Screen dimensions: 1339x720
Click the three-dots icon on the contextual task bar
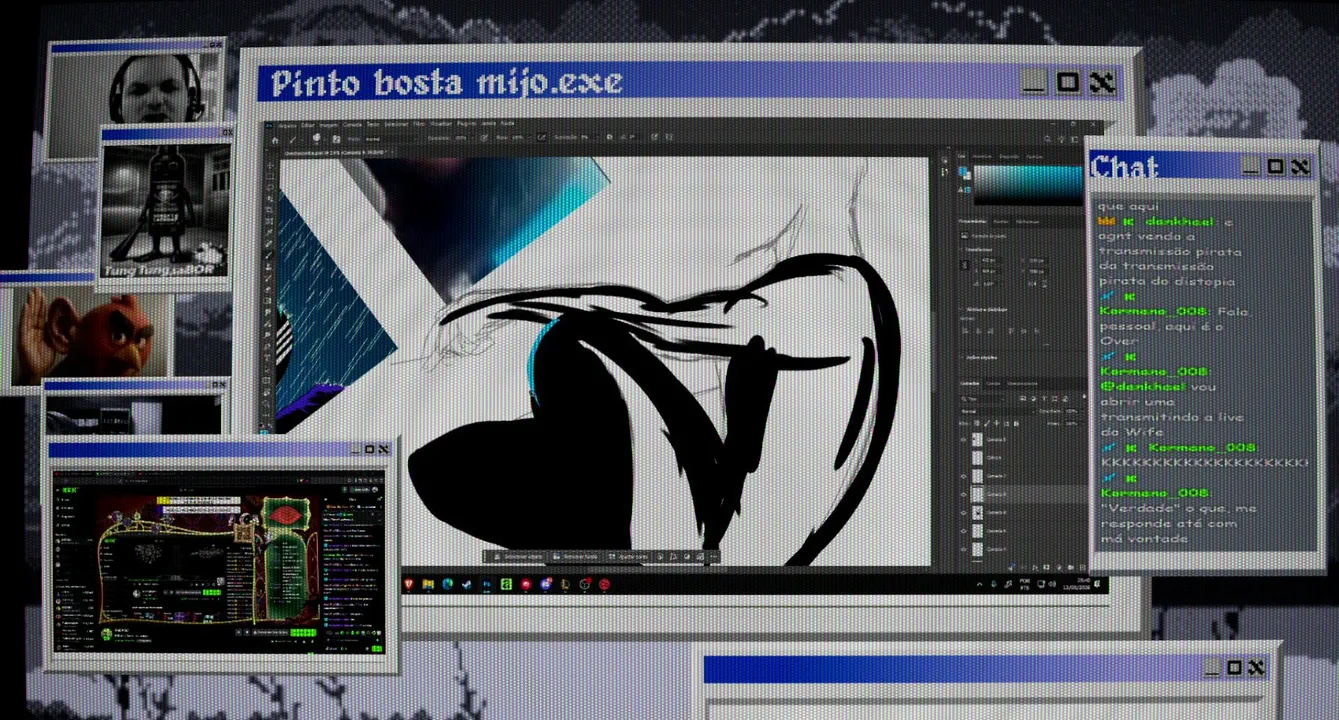click(714, 556)
